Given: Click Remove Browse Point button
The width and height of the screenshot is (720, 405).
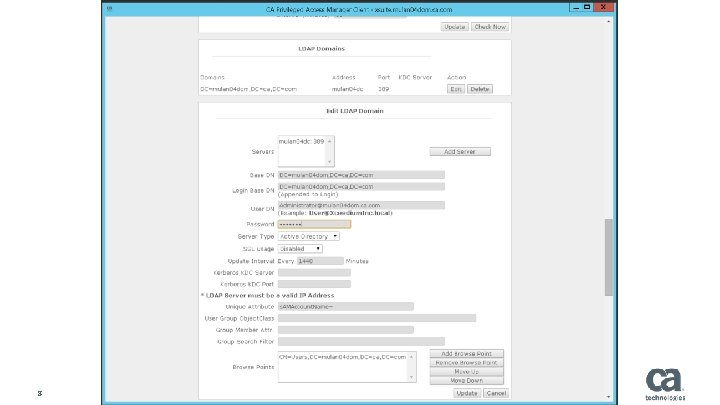Looking at the screenshot, I should coord(467,363).
